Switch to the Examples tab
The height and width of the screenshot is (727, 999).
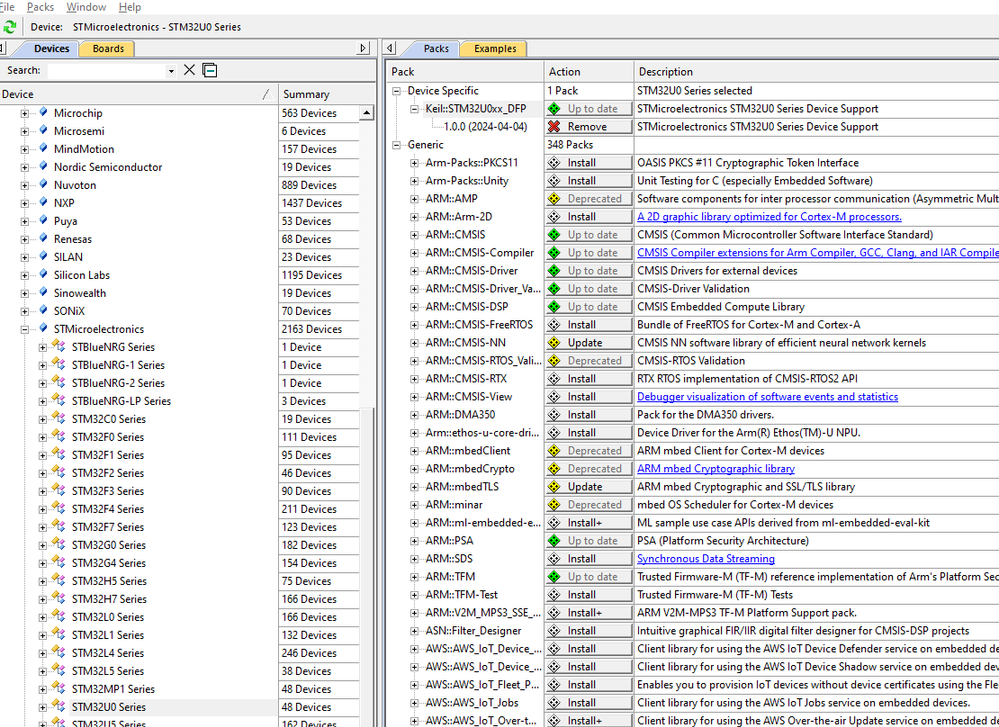(x=495, y=48)
